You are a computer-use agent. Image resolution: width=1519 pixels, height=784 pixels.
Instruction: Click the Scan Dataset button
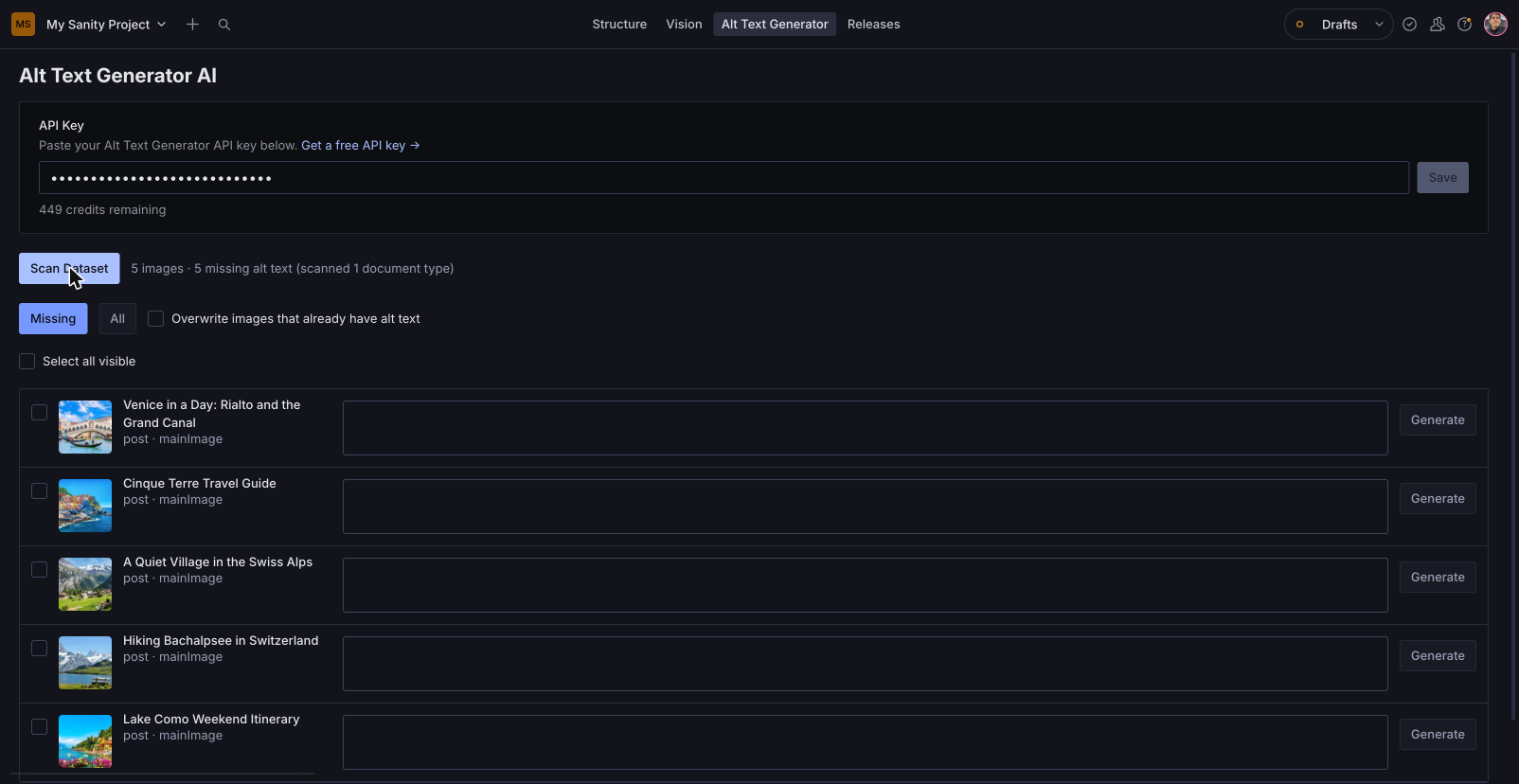pos(69,268)
